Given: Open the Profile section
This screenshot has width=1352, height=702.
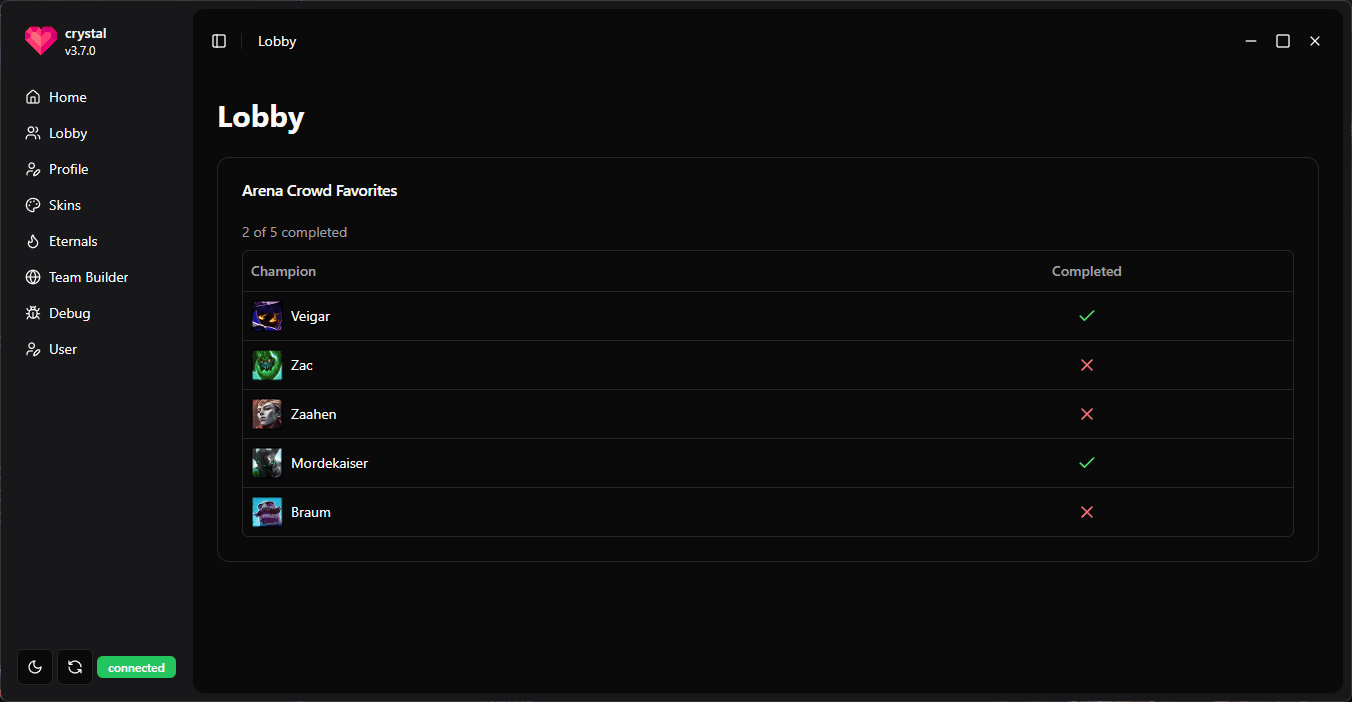Looking at the screenshot, I should click(69, 169).
